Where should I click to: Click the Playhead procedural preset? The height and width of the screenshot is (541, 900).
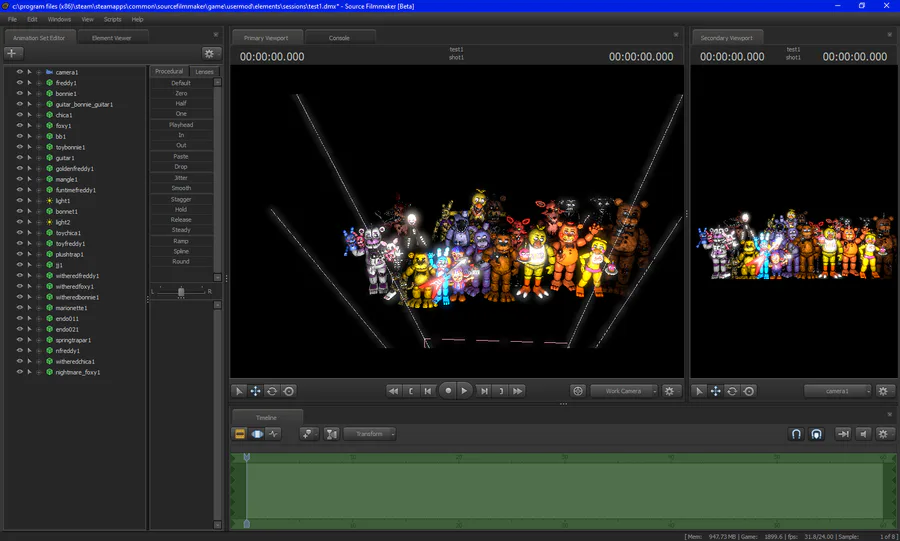[x=181, y=124]
